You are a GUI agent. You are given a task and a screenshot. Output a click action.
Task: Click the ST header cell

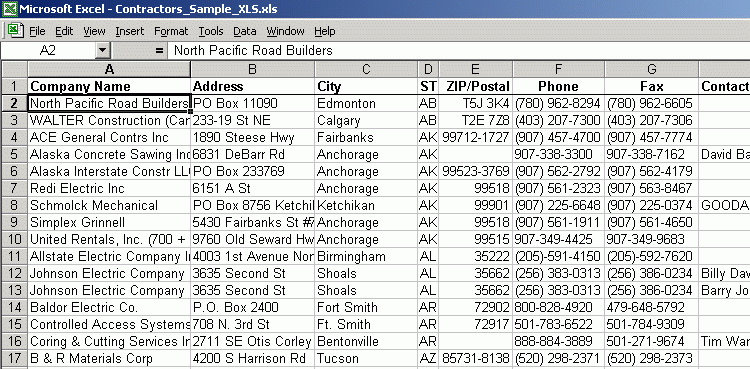(x=428, y=86)
